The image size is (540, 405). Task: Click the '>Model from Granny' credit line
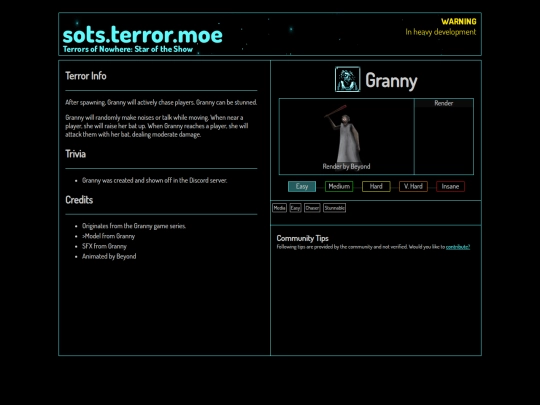[x=108, y=236]
